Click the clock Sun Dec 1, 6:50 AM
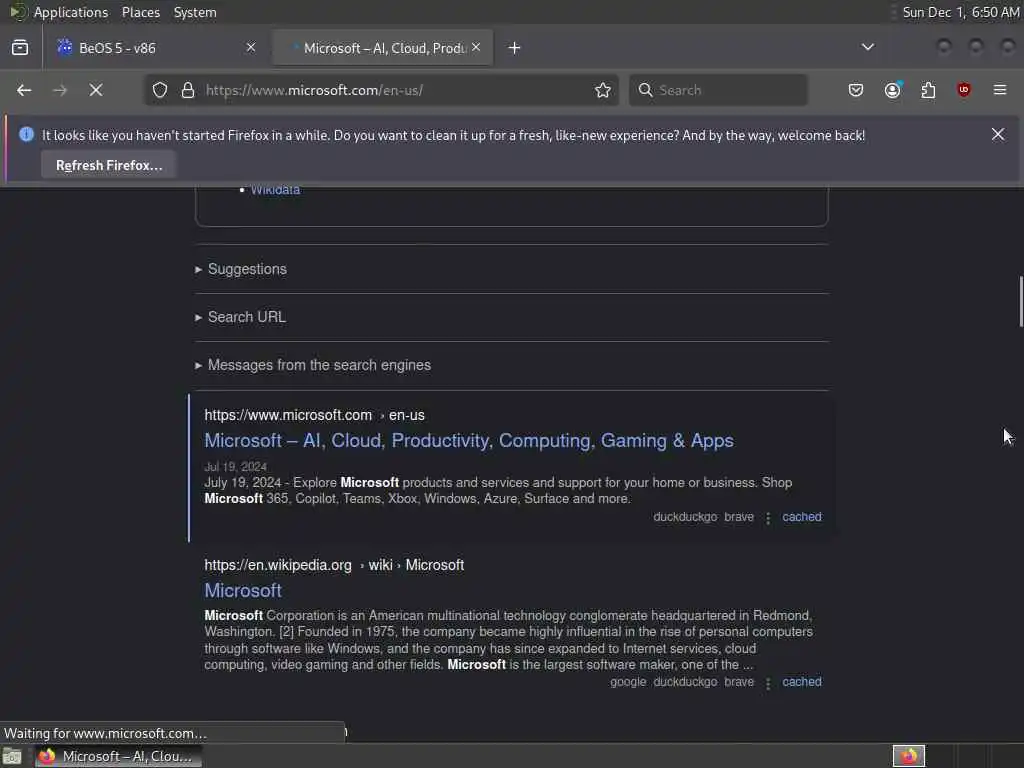Image resolution: width=1024 pixels, height=768 pixels. click(x=960, y=12)
